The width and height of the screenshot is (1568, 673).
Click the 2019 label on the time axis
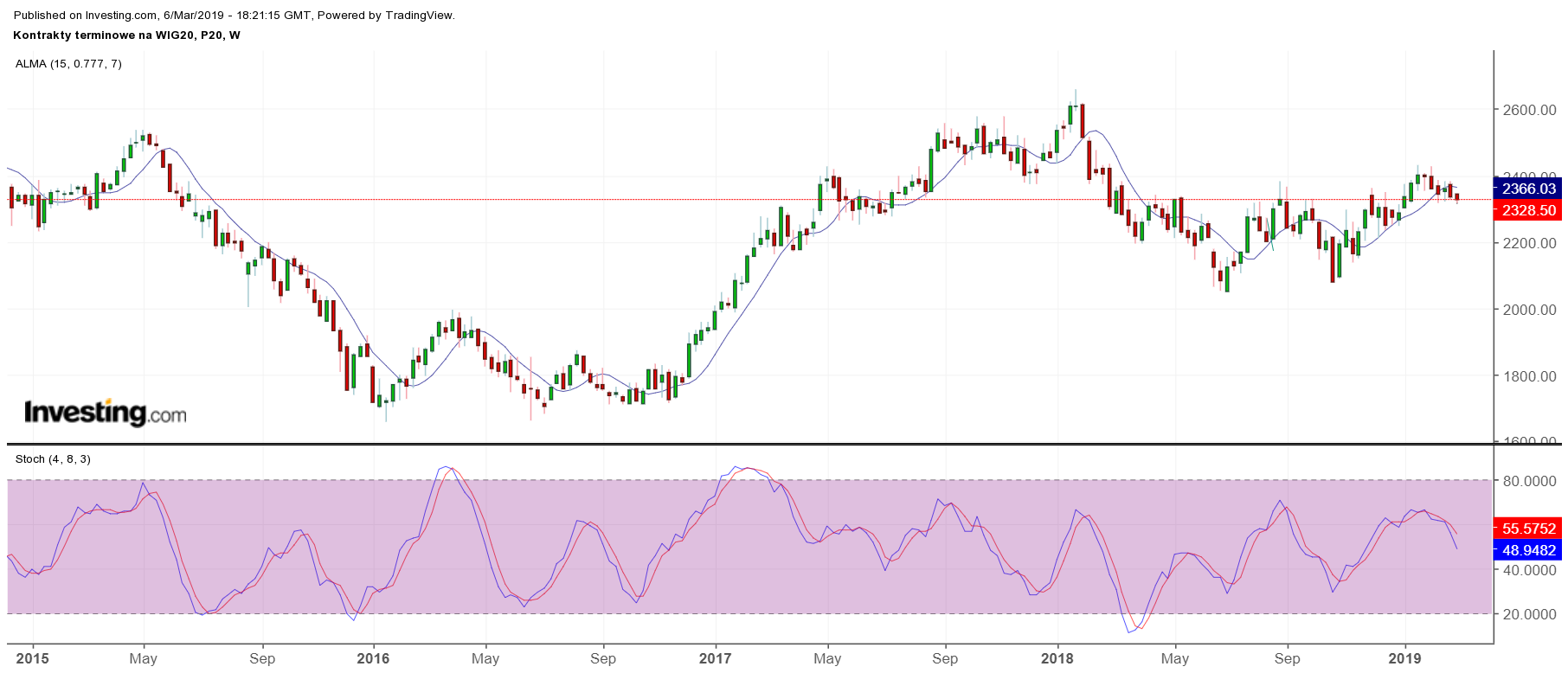coord(1405,658)
